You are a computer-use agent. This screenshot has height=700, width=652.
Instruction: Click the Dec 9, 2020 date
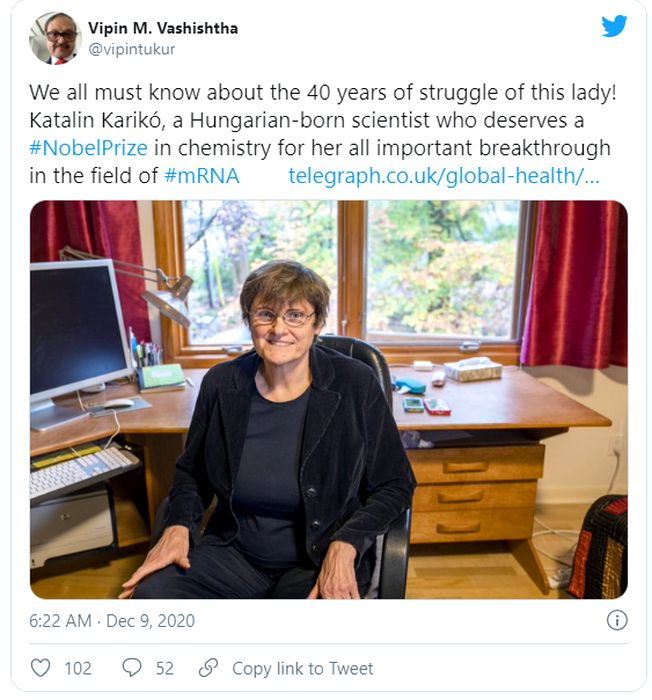click(150, 621)
